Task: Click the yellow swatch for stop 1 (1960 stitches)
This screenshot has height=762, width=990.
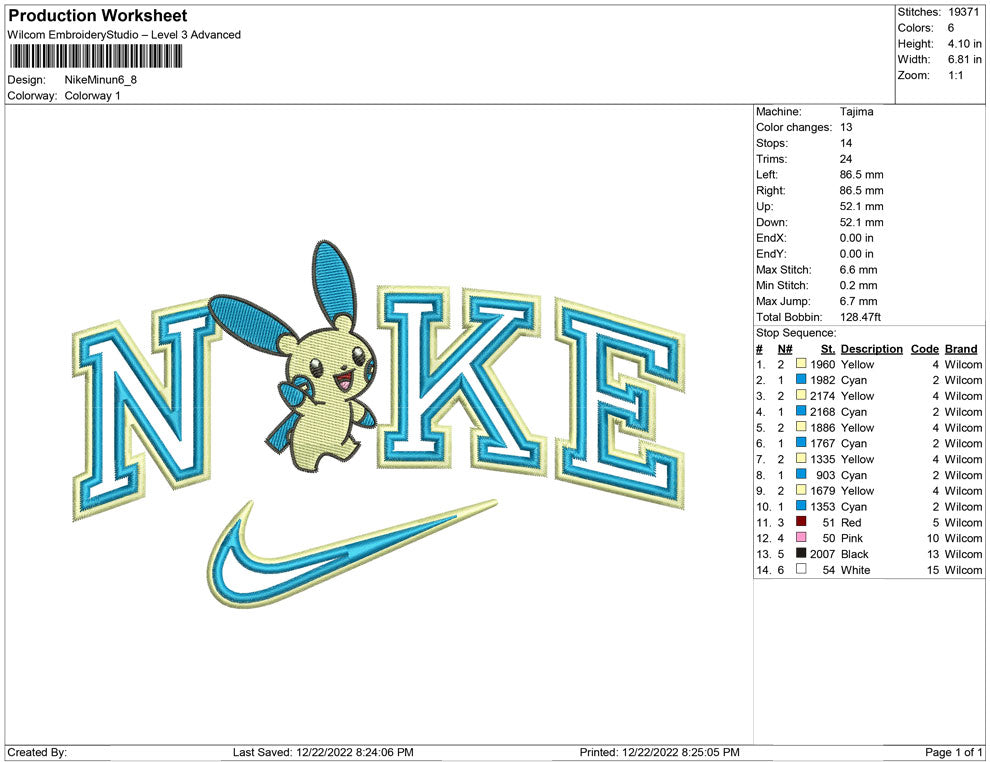Action: point(801,364)
